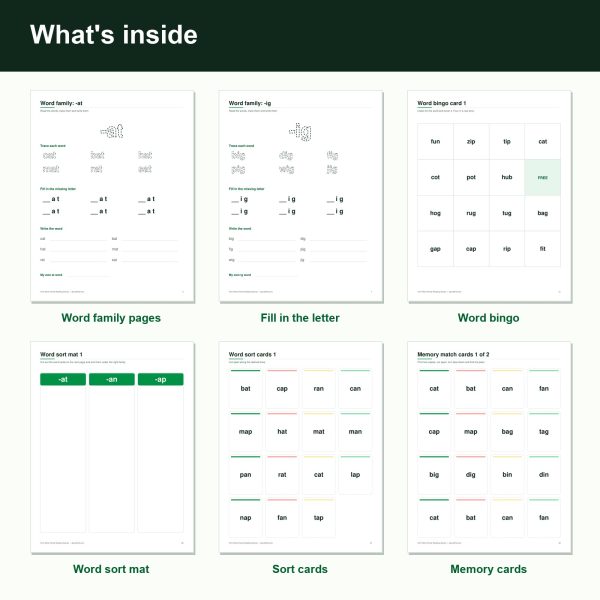This screenshot has width=600, height=600.
Task: Click the "fun" bingo square
Action: pyautogui.click(x=435, y=142)
